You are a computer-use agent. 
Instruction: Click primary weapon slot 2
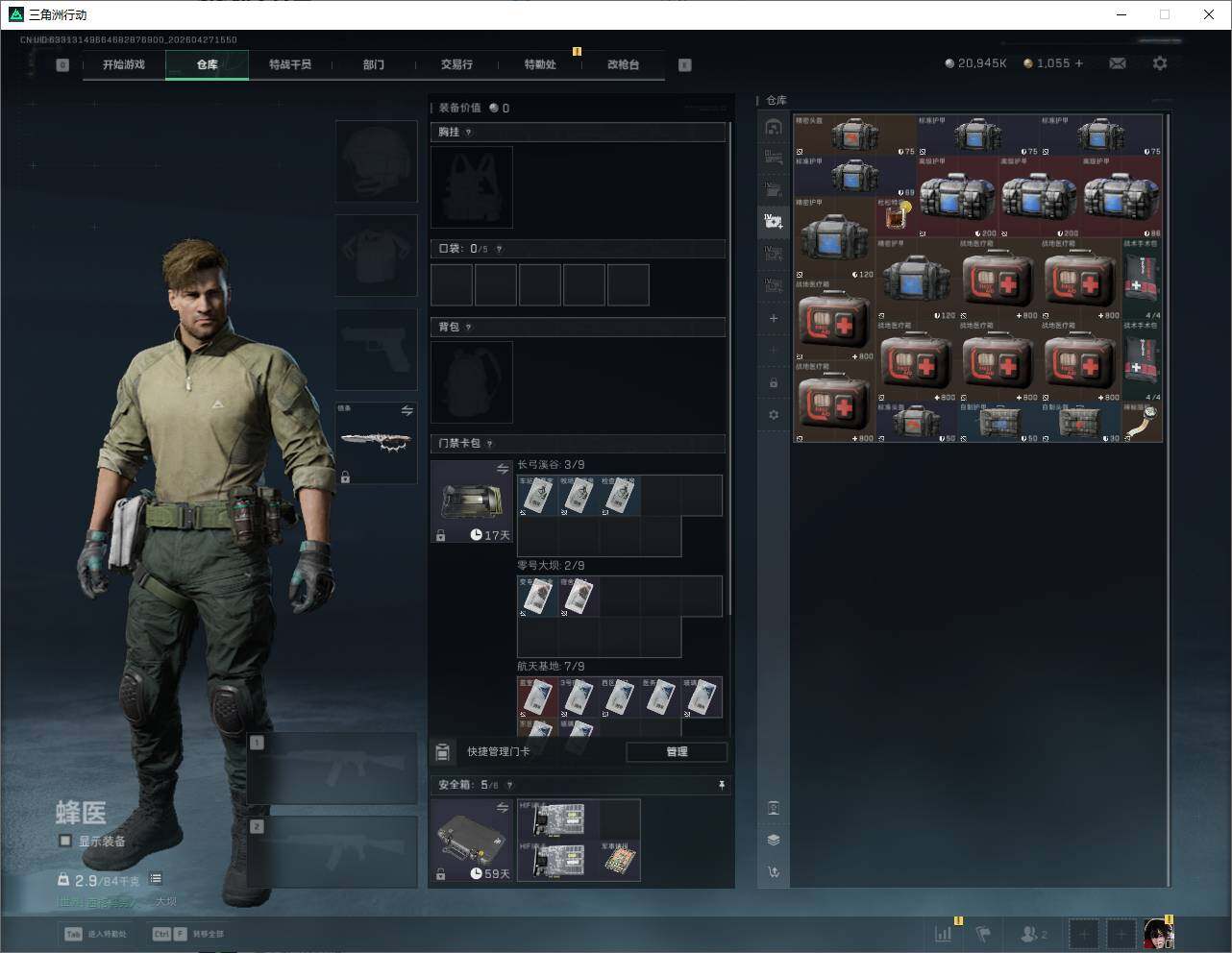click(x=333, y=852)
